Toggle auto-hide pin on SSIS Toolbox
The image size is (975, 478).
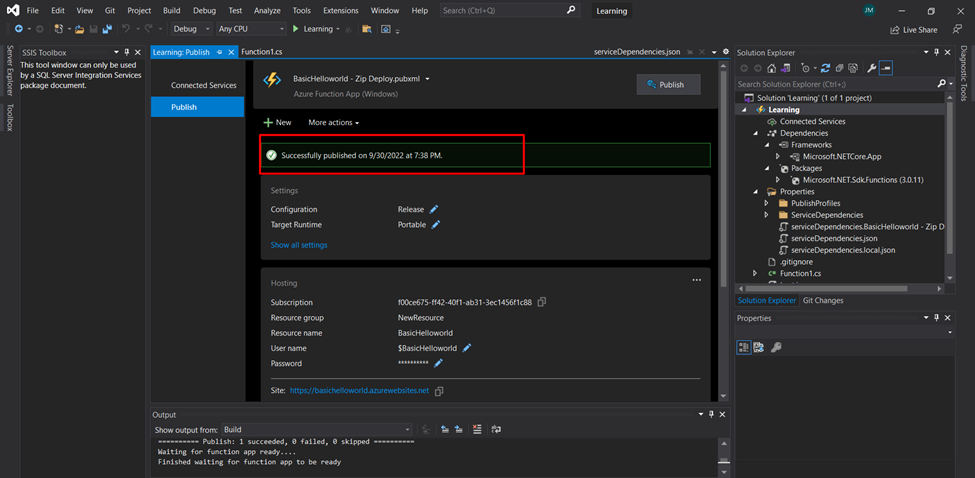pos(126,53)
